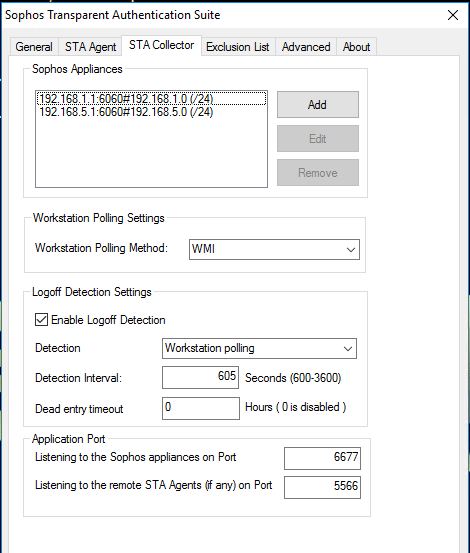Select the STA Collector tab
470x553 pixels.
[161, 45]
